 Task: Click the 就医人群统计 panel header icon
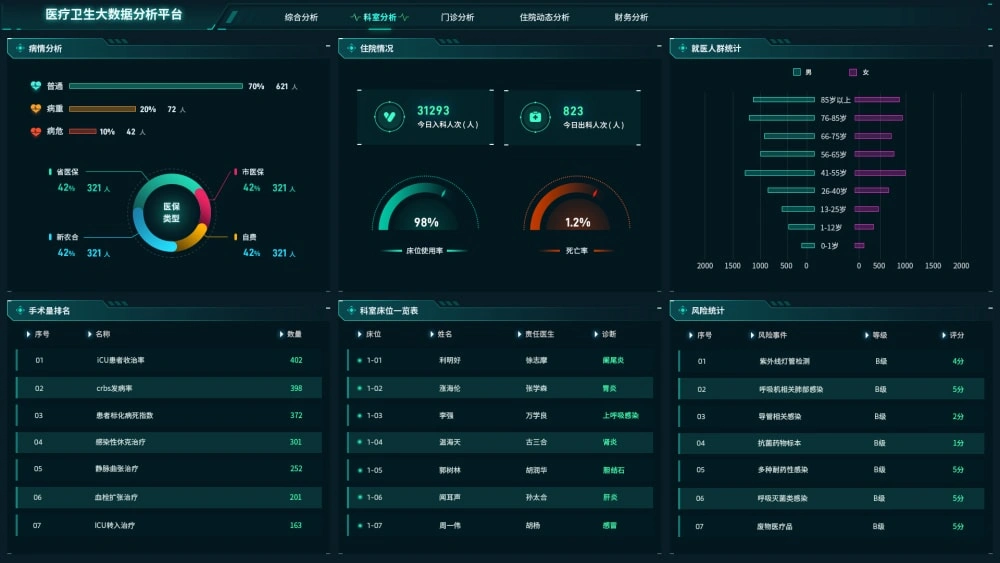(682, 48)
